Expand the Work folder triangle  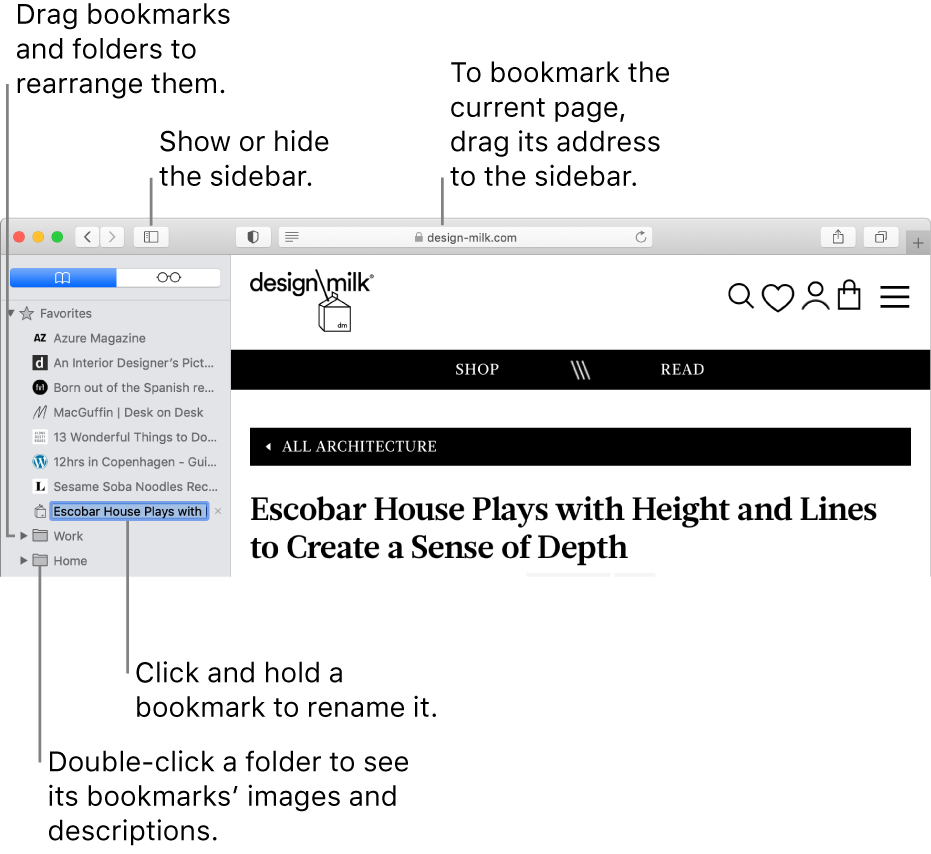(x=24, y=536)
